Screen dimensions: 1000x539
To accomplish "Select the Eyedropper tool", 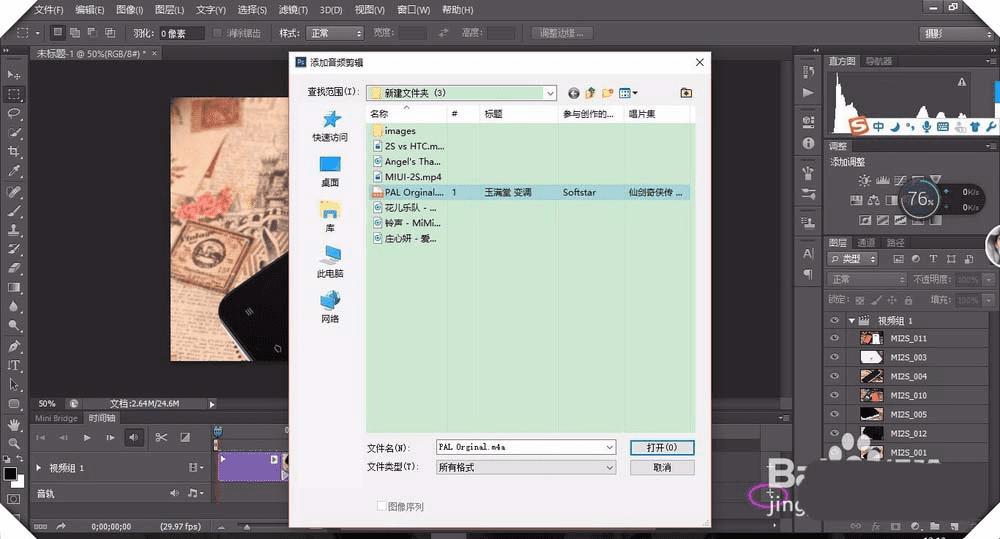I will (14, 171).
